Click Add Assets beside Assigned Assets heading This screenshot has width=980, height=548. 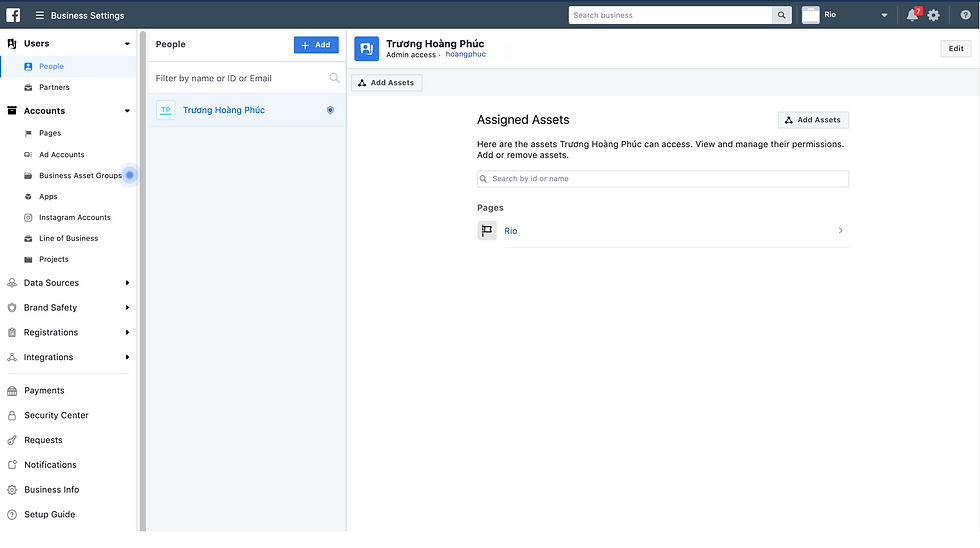tap(813, 120)
